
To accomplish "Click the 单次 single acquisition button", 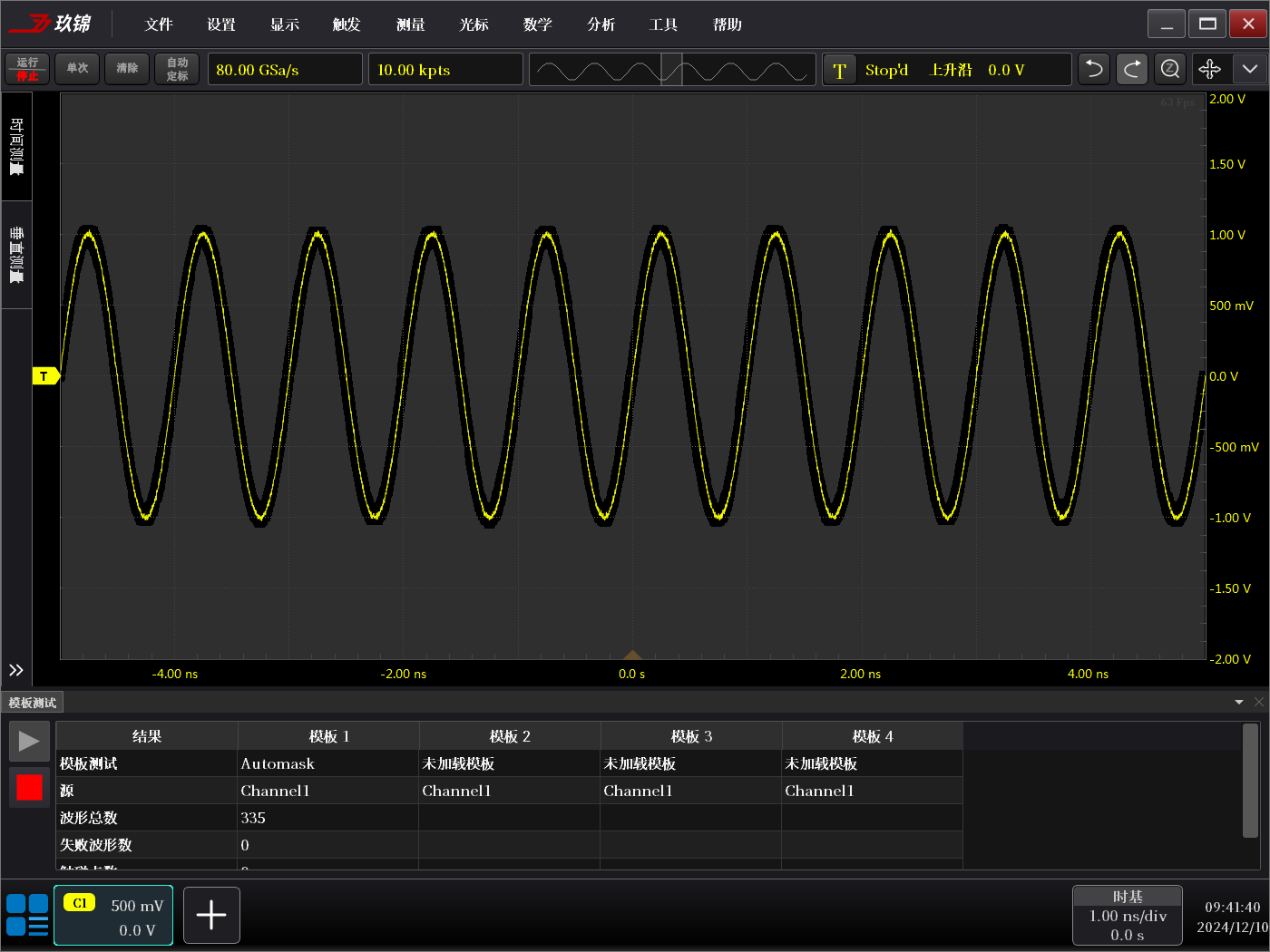I will [77, 69].
